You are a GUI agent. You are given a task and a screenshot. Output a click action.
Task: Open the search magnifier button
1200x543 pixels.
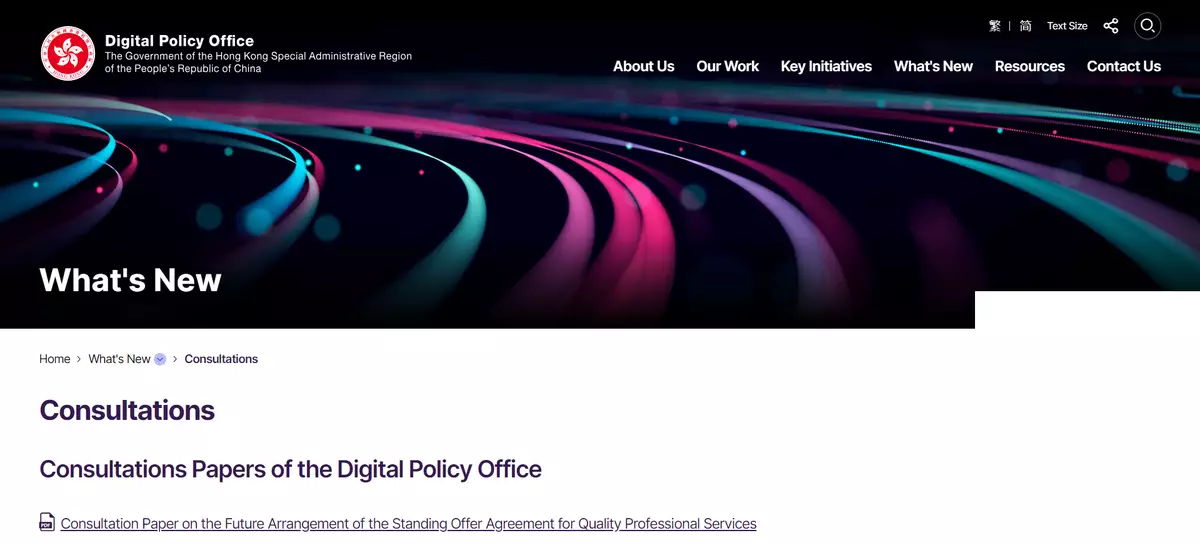[1147, 26]
